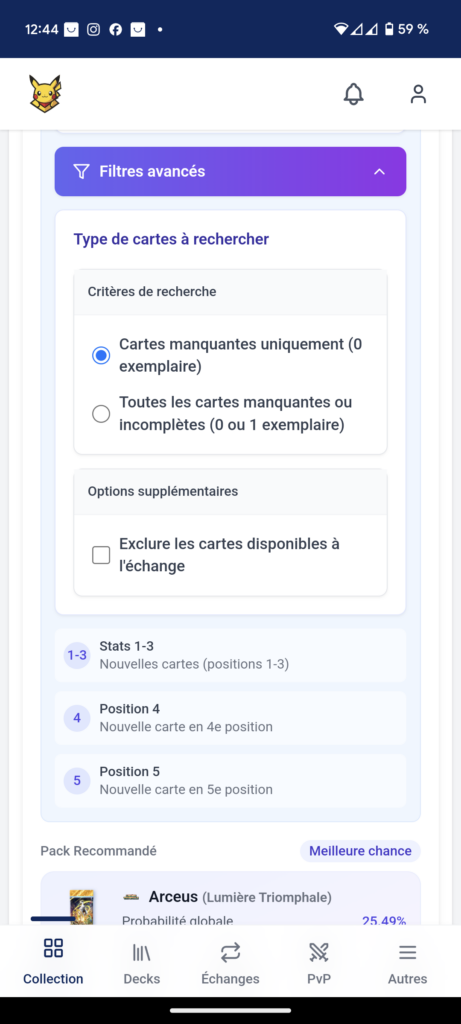
Task: Switch to the Échanges tab
Action: (x=230, y=963)
